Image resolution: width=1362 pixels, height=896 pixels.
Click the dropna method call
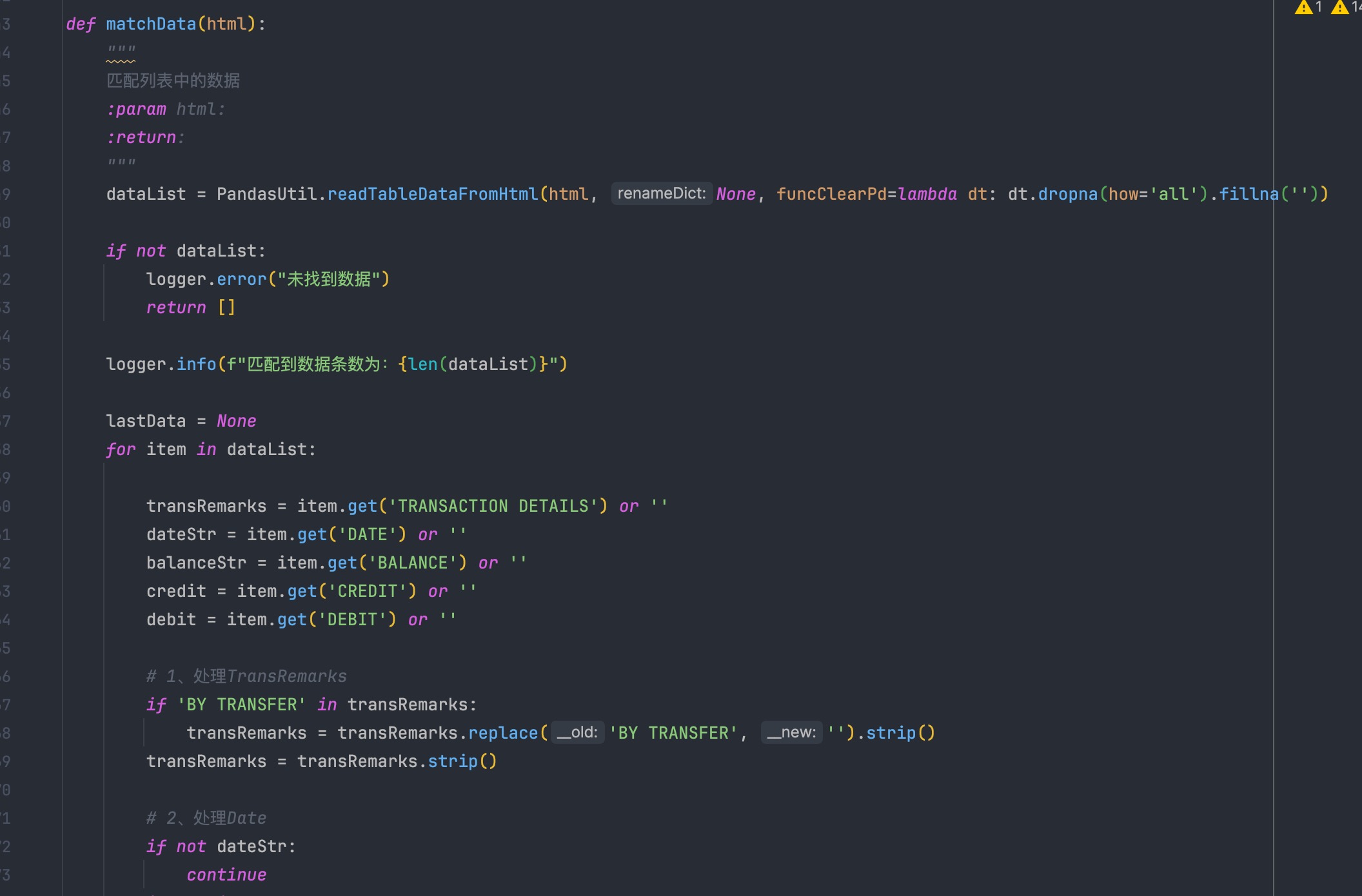[x=1067, y=194]
